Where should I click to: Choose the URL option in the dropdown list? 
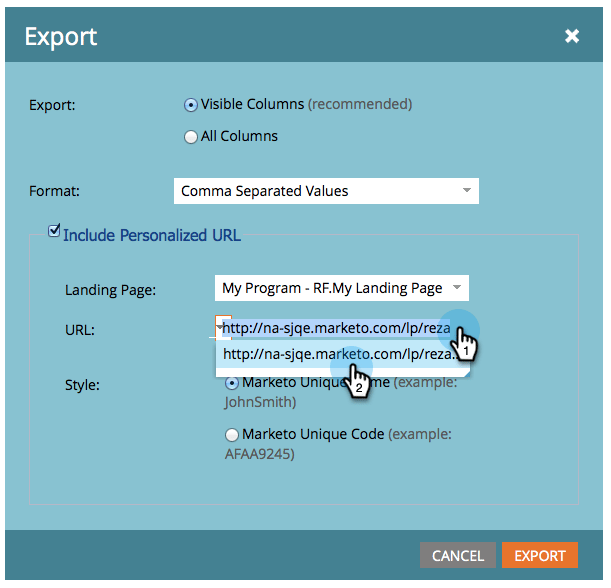(x=342, y=354)
